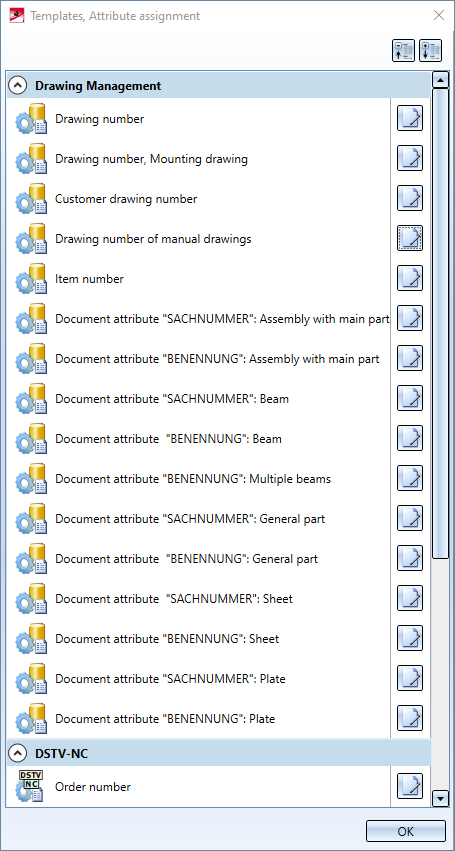Edit Drawing number of manual drawings
The width and height of the screenshot is (455, 851).
click(x=410, y=238)
